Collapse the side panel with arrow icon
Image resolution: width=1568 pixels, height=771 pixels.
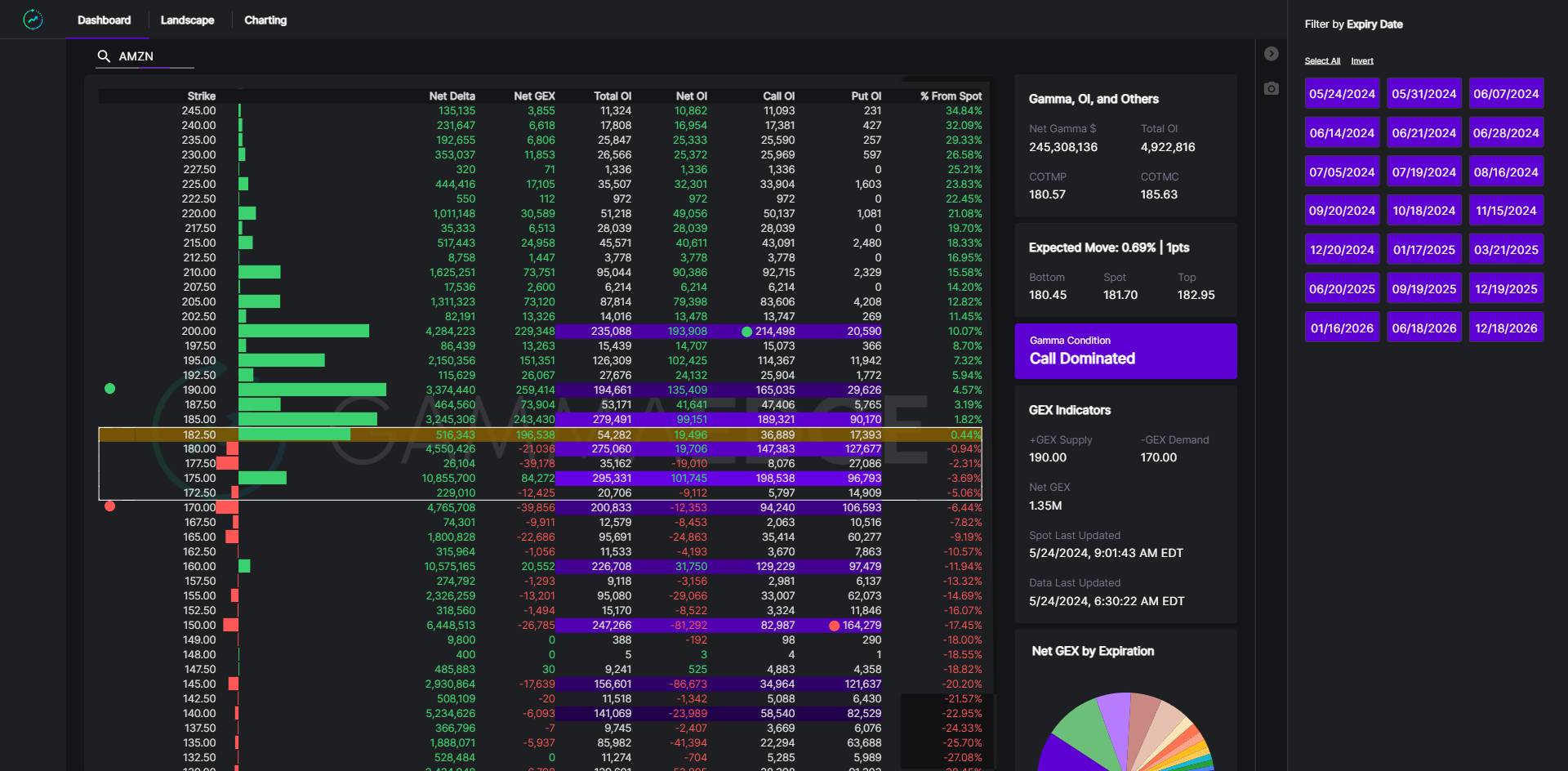tap(1271, 54)
